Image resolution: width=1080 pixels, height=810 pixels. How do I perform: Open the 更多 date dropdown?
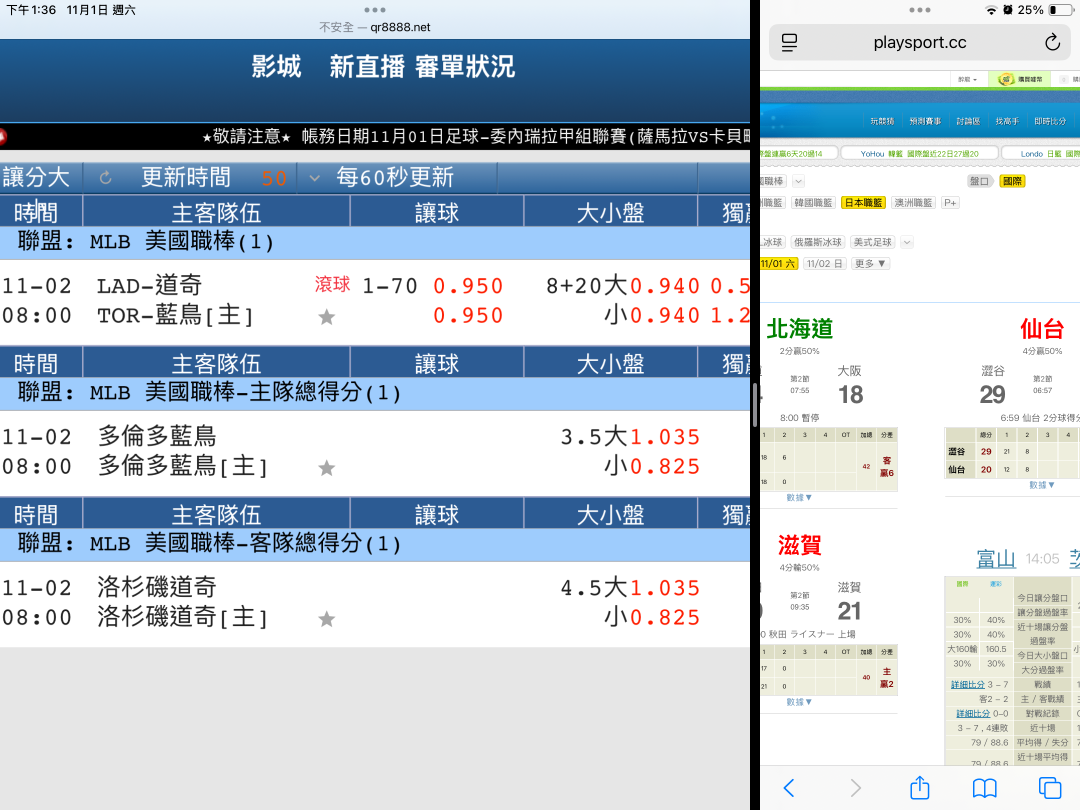tap(869, 264)
